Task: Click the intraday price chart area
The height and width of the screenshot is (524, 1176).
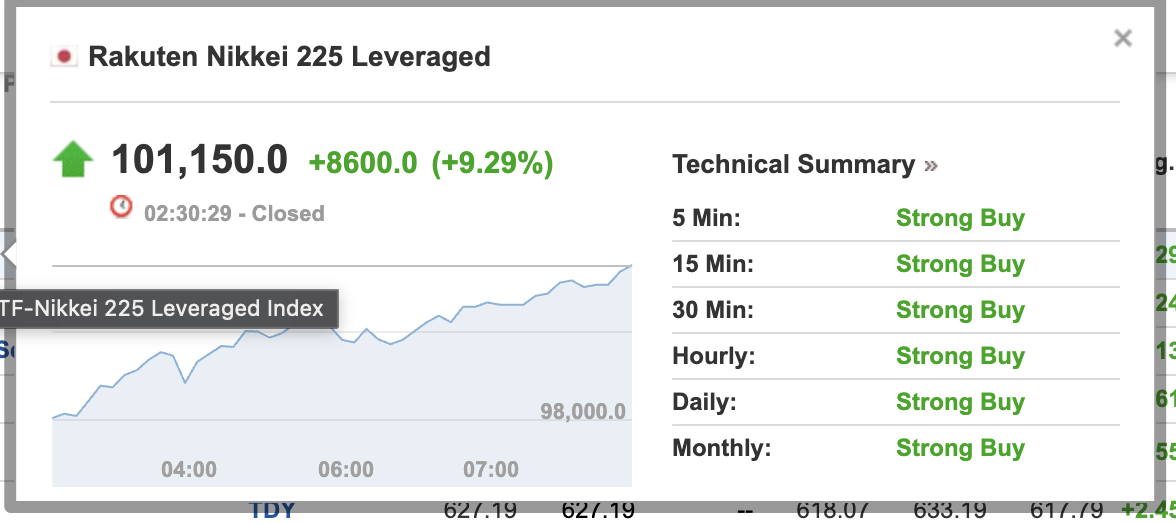Action: tap(342, 375)
